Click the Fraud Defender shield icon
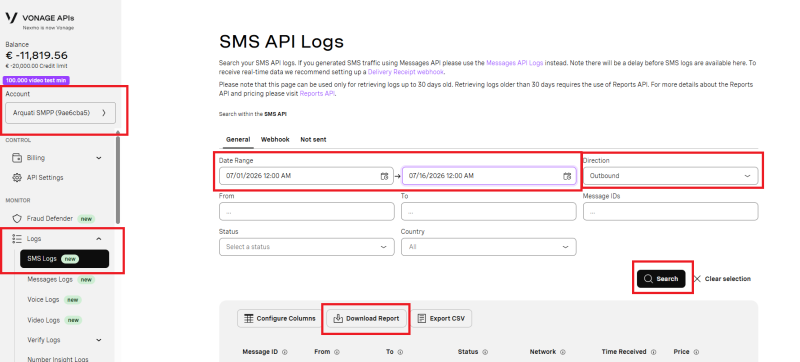The width and height of the screenshot is (800, 362). point(17,218)
